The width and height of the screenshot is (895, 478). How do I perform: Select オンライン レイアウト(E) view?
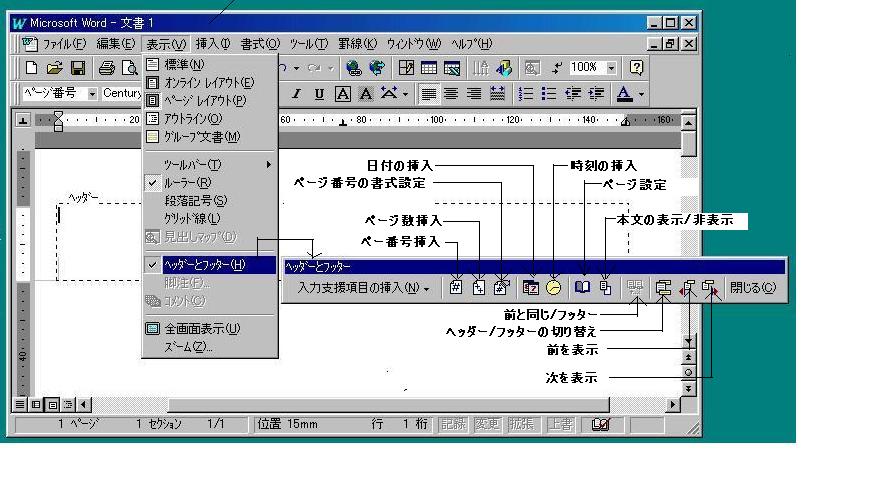(209, 83)
